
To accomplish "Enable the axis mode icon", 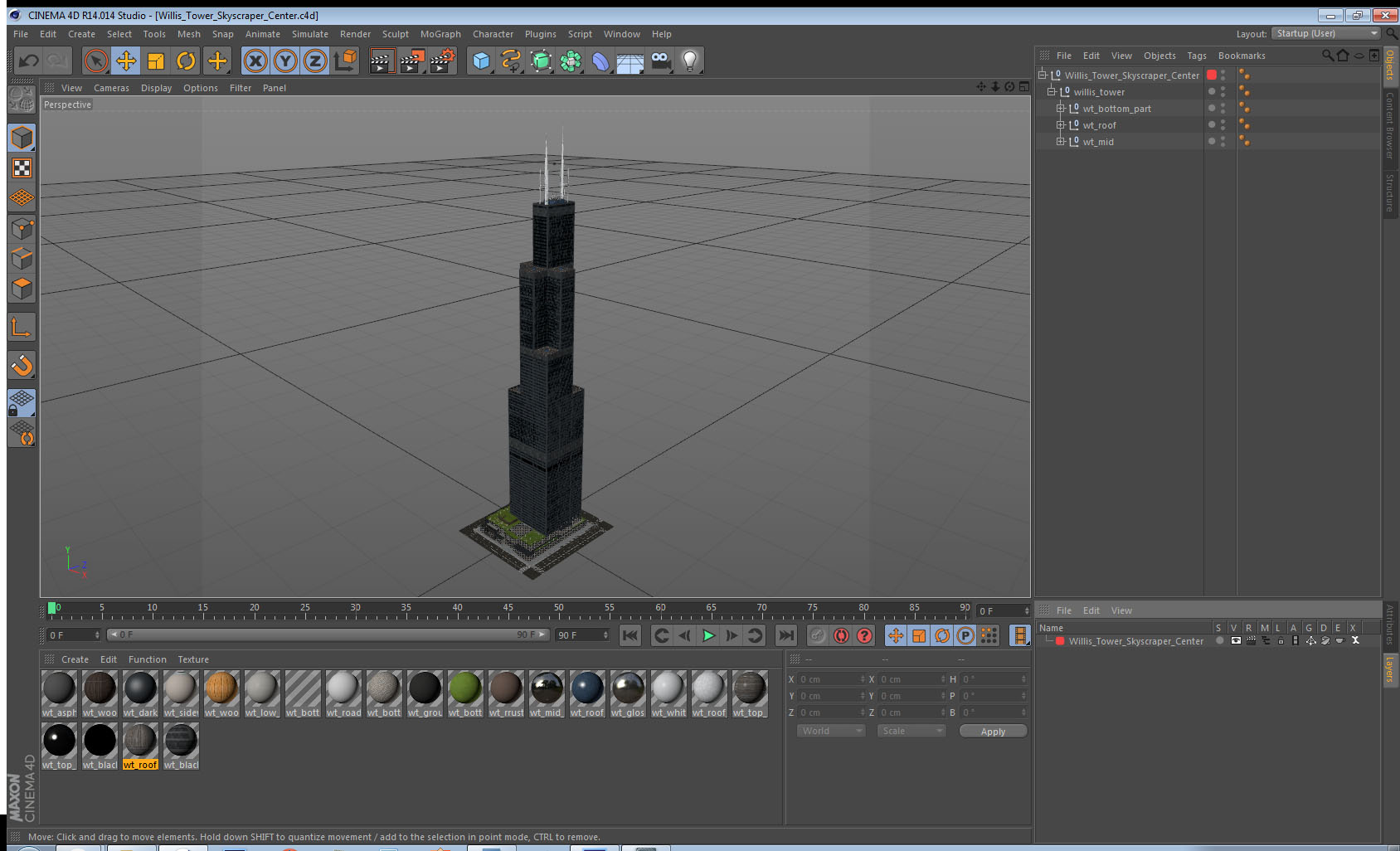I will (22, 328).
